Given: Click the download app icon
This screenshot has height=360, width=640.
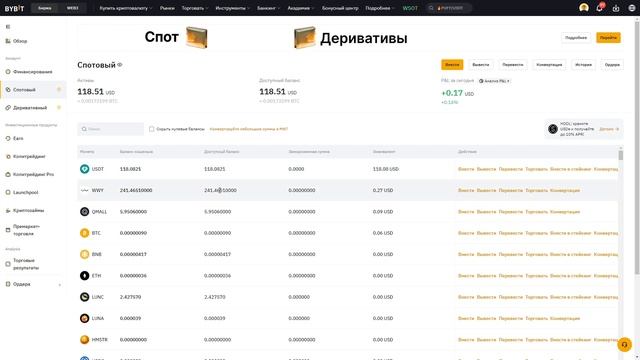Looking at the screenshot, I should click(616, 8).
